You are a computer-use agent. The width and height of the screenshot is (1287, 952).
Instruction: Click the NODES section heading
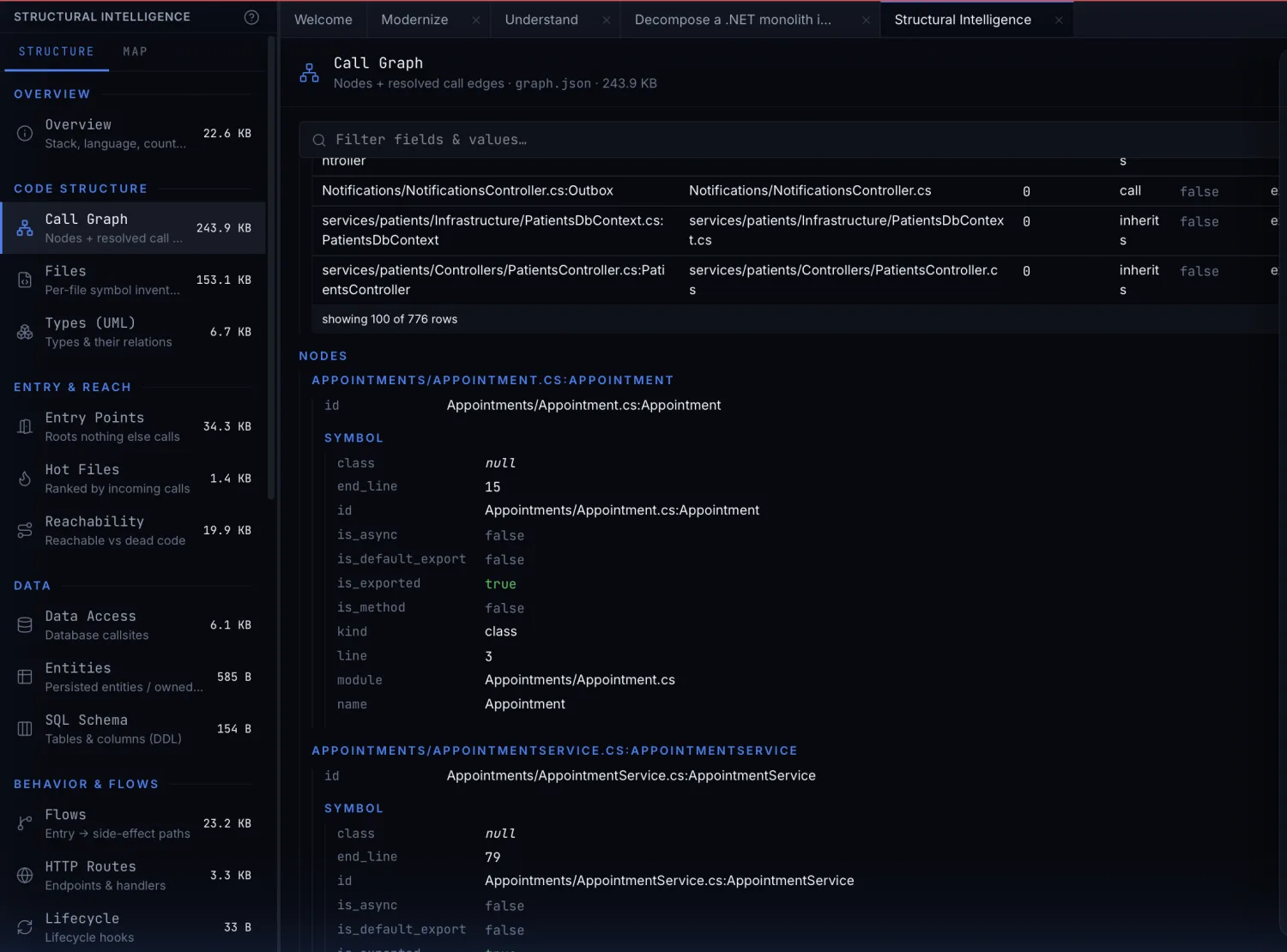323,356
